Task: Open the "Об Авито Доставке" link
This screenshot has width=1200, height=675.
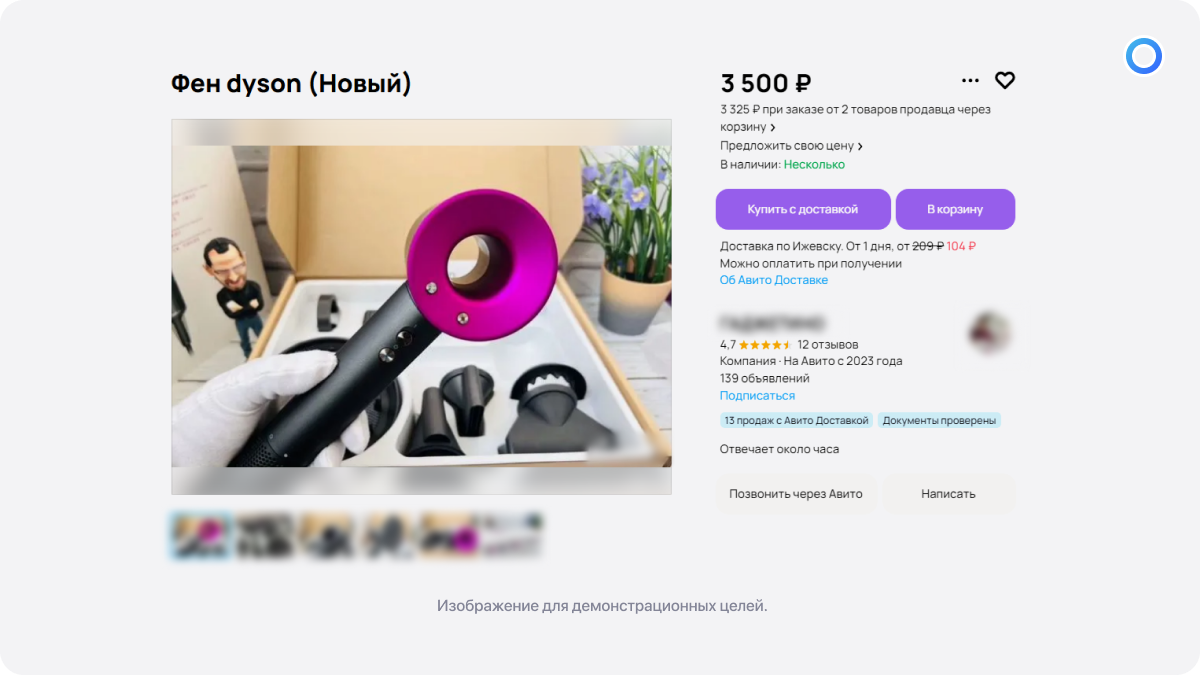Action: point(774,280)
